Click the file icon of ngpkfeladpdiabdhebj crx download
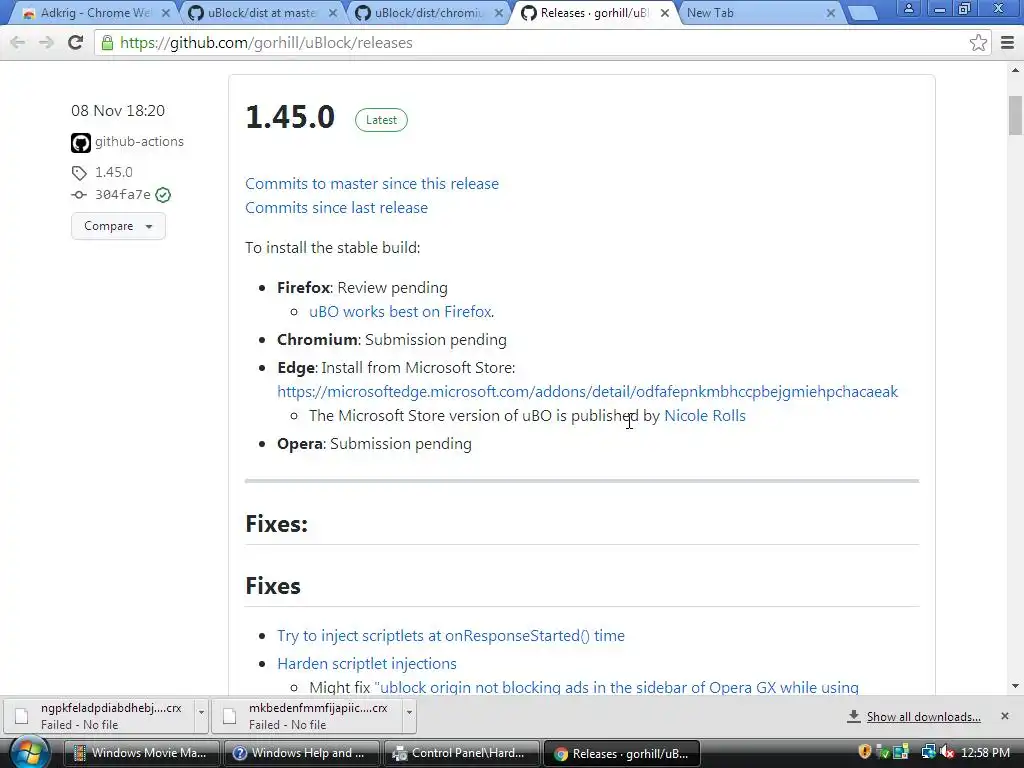Viewport: 1024px width, 768px height. click(x=22, y=716)
